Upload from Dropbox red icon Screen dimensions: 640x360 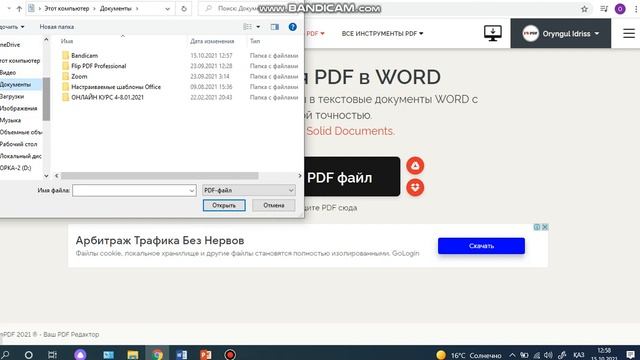point(415,188)
